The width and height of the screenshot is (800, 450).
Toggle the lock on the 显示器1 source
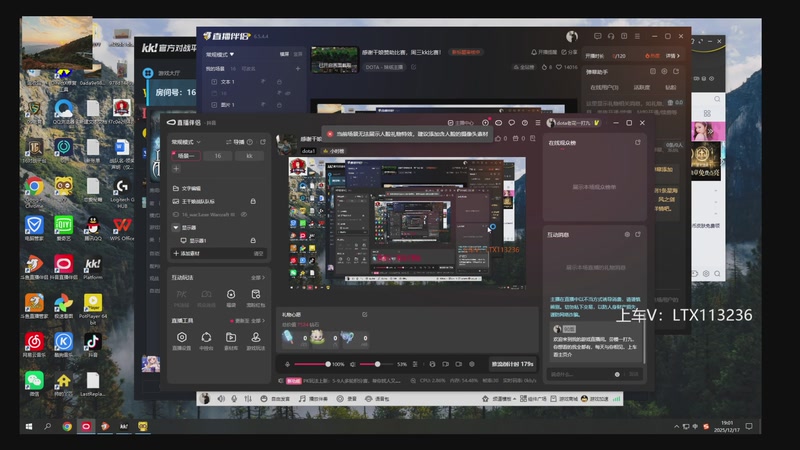253,240
